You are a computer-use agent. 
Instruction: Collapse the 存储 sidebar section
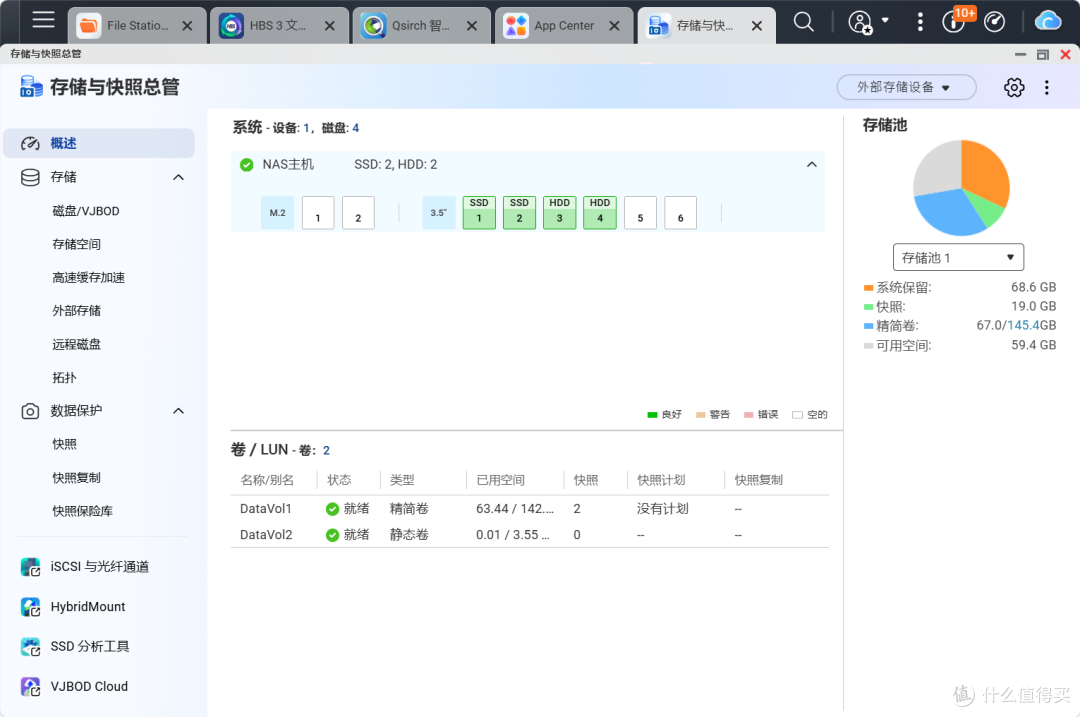pyautogui.click(x=178, y=178)
